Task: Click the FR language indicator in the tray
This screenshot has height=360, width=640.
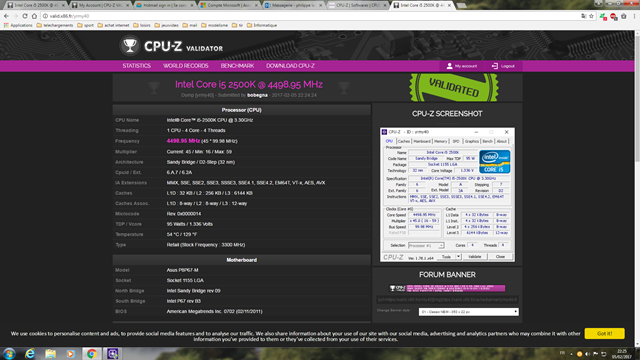Action: (x=562, y=353)
